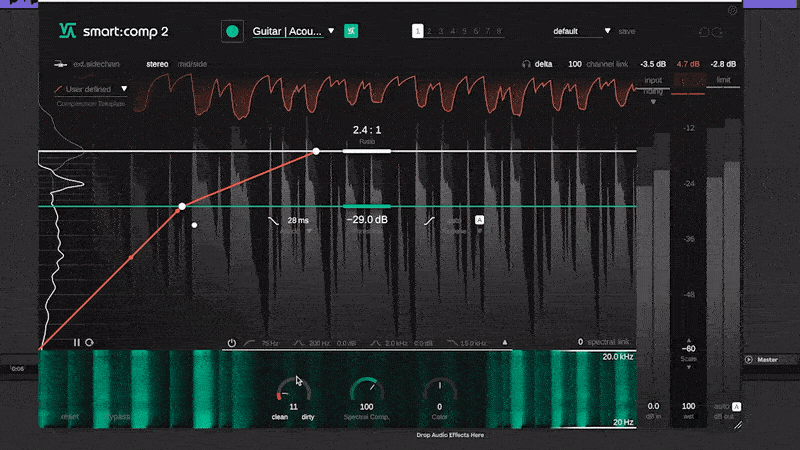Select state slot 8
The width and height of the screenshot is (800, 450).
499,31
